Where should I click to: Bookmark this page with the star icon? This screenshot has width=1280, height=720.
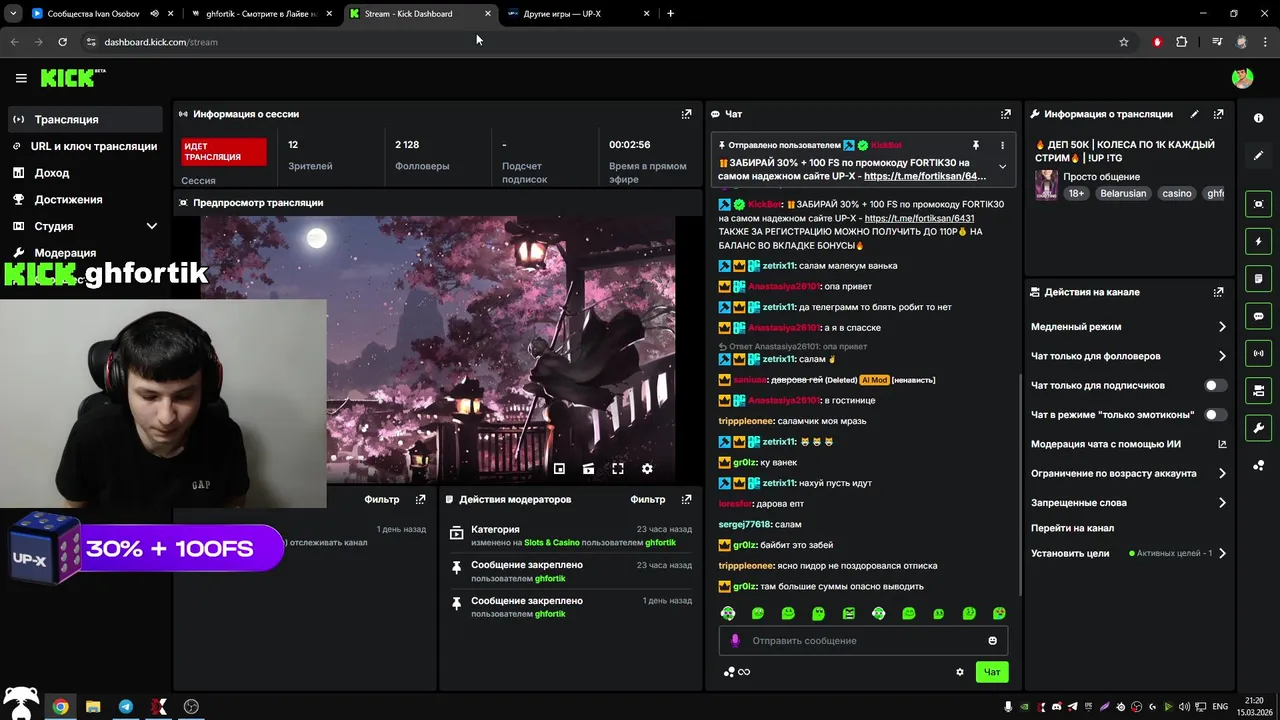click(1124, 42)
